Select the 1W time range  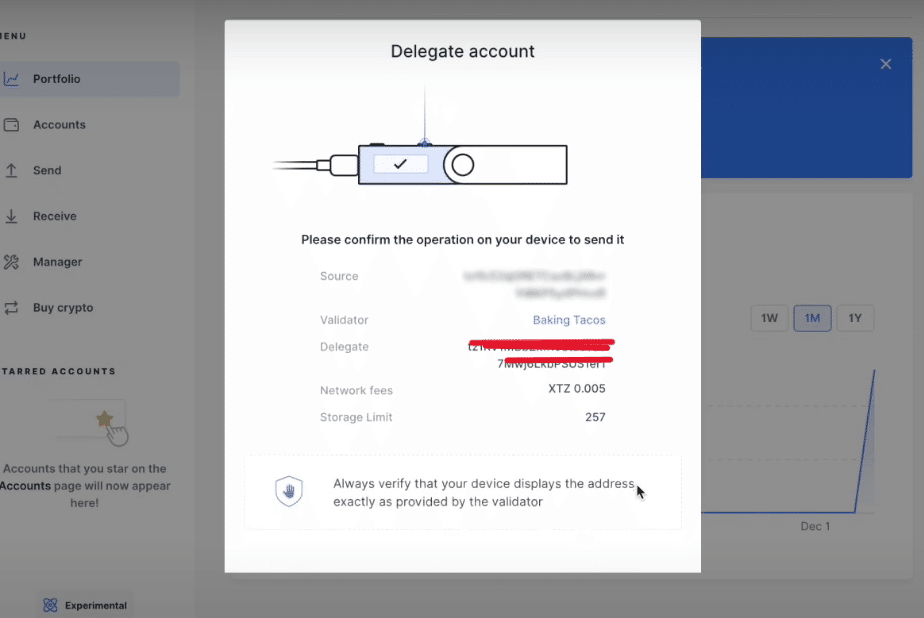point(769,318)
